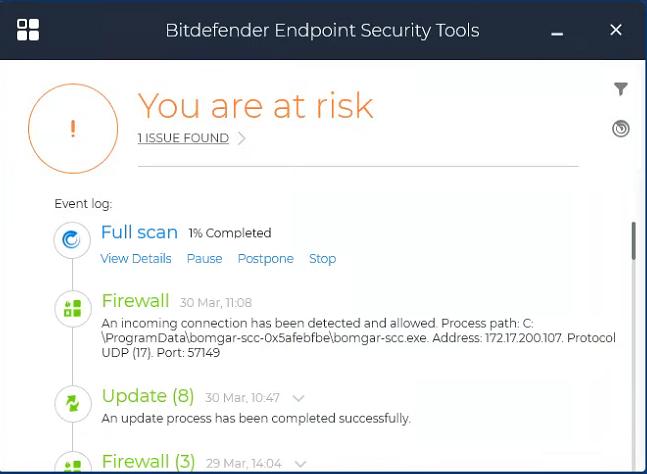647x474 pixels.
Task: Click the event log vertical scrollbar
Action: click(x=632, y=241)
